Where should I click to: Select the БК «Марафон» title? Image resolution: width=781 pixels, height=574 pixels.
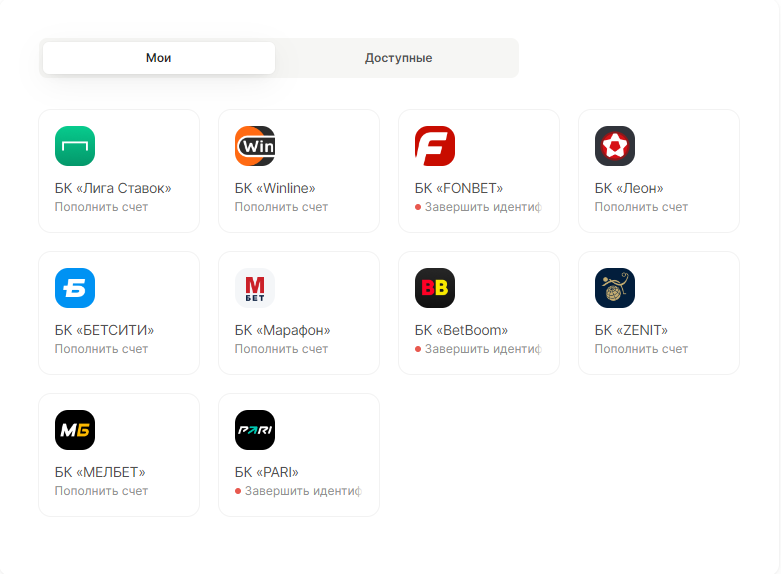(x=282, y=330)
